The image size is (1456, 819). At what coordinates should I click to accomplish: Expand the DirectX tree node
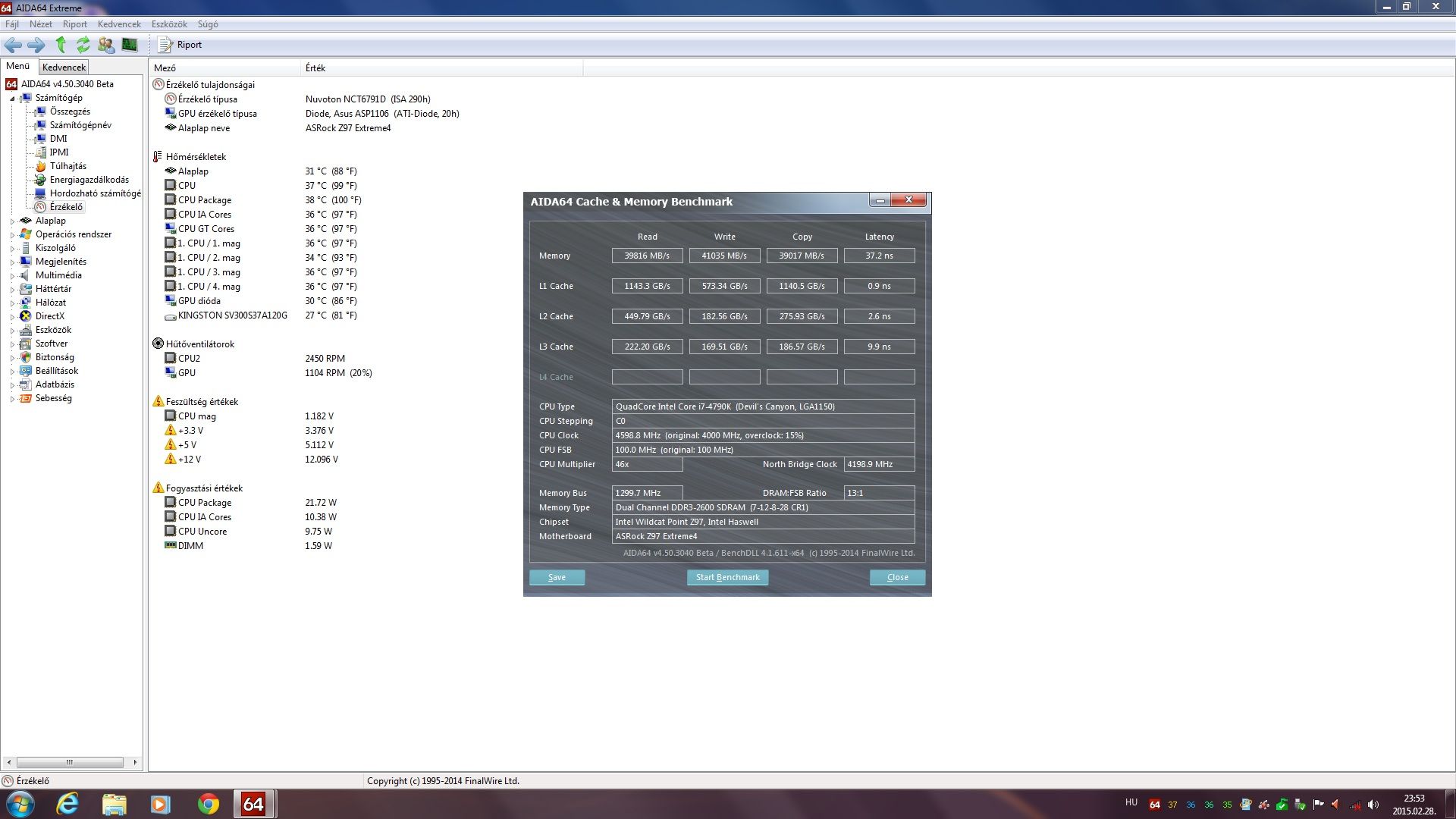coord(12,317)
